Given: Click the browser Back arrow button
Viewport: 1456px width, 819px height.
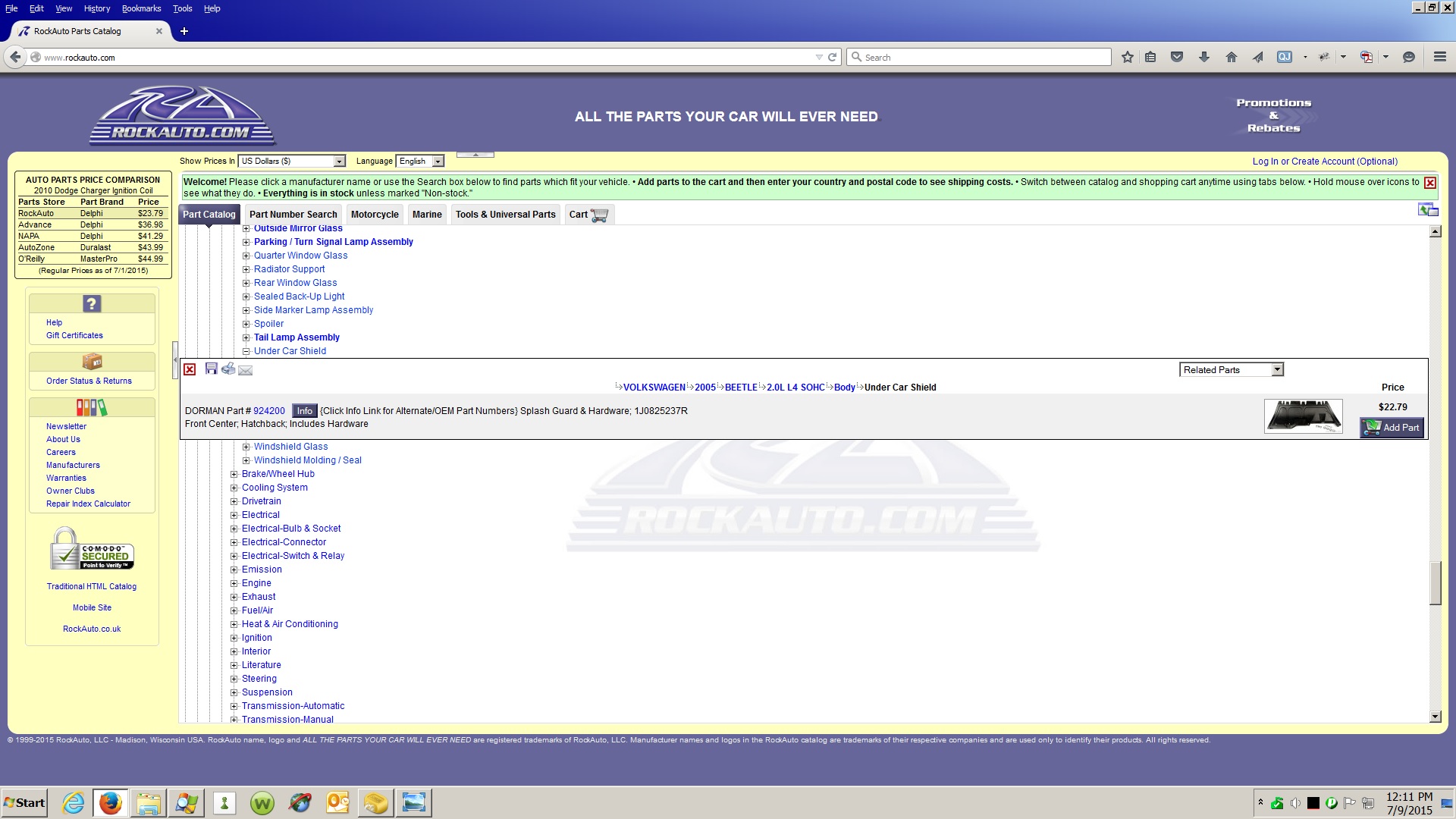Looking at the screenshot, I should 14,57.
